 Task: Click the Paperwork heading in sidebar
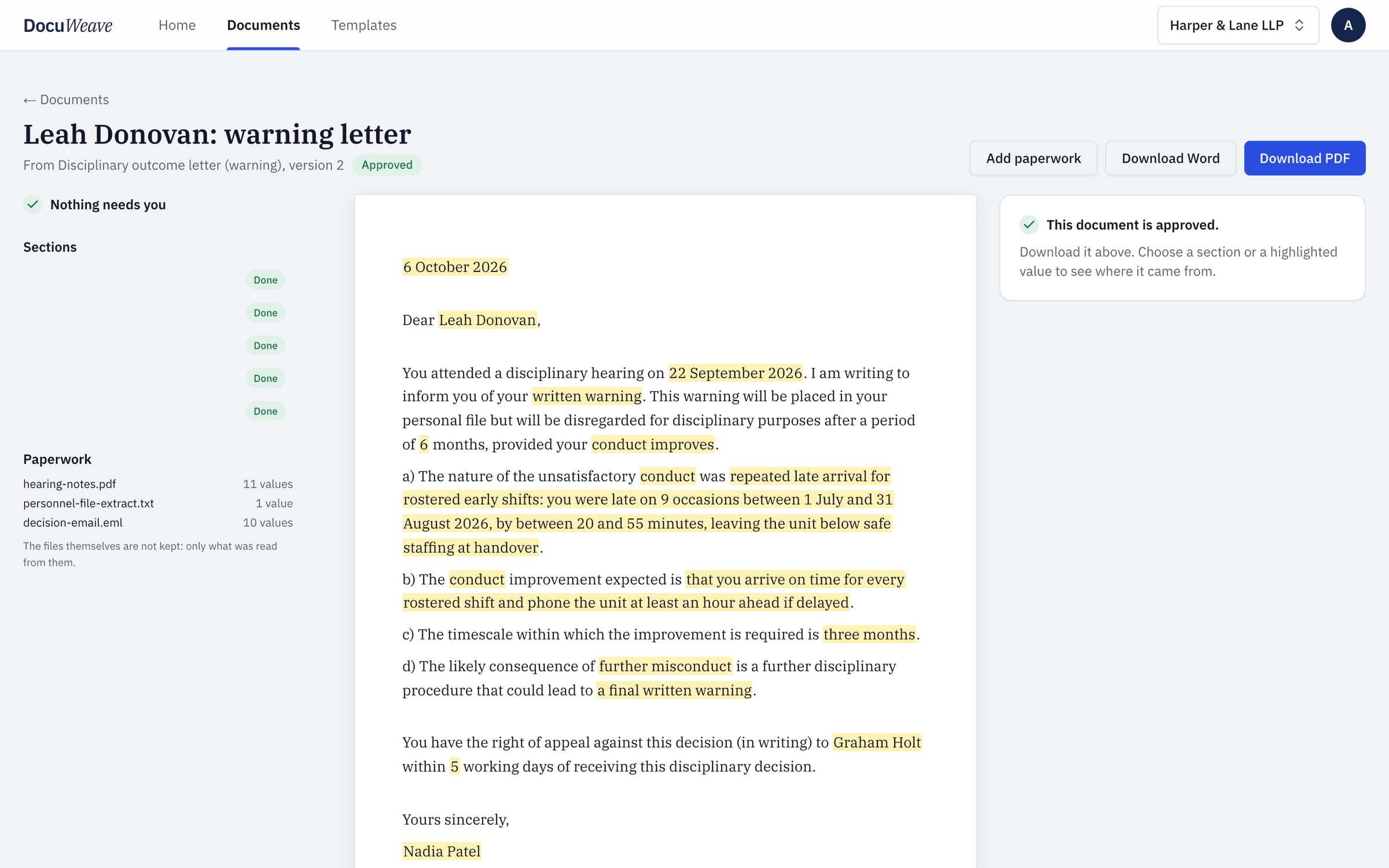(x=57, y=459)
